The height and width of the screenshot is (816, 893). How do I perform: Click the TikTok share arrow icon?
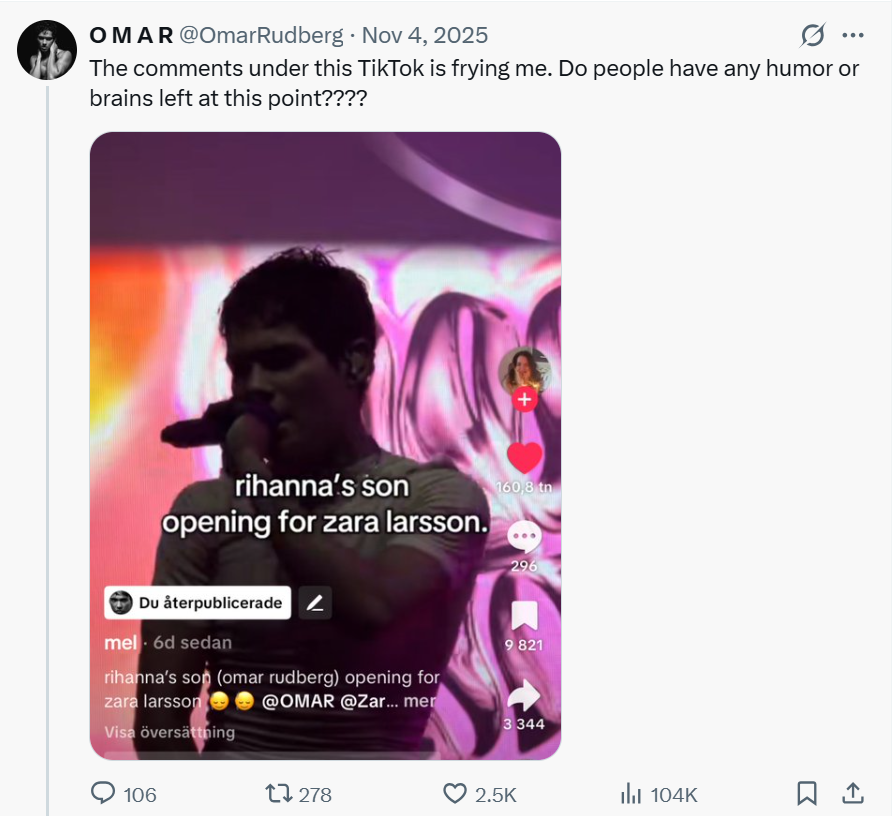click(x=524, y=696)
